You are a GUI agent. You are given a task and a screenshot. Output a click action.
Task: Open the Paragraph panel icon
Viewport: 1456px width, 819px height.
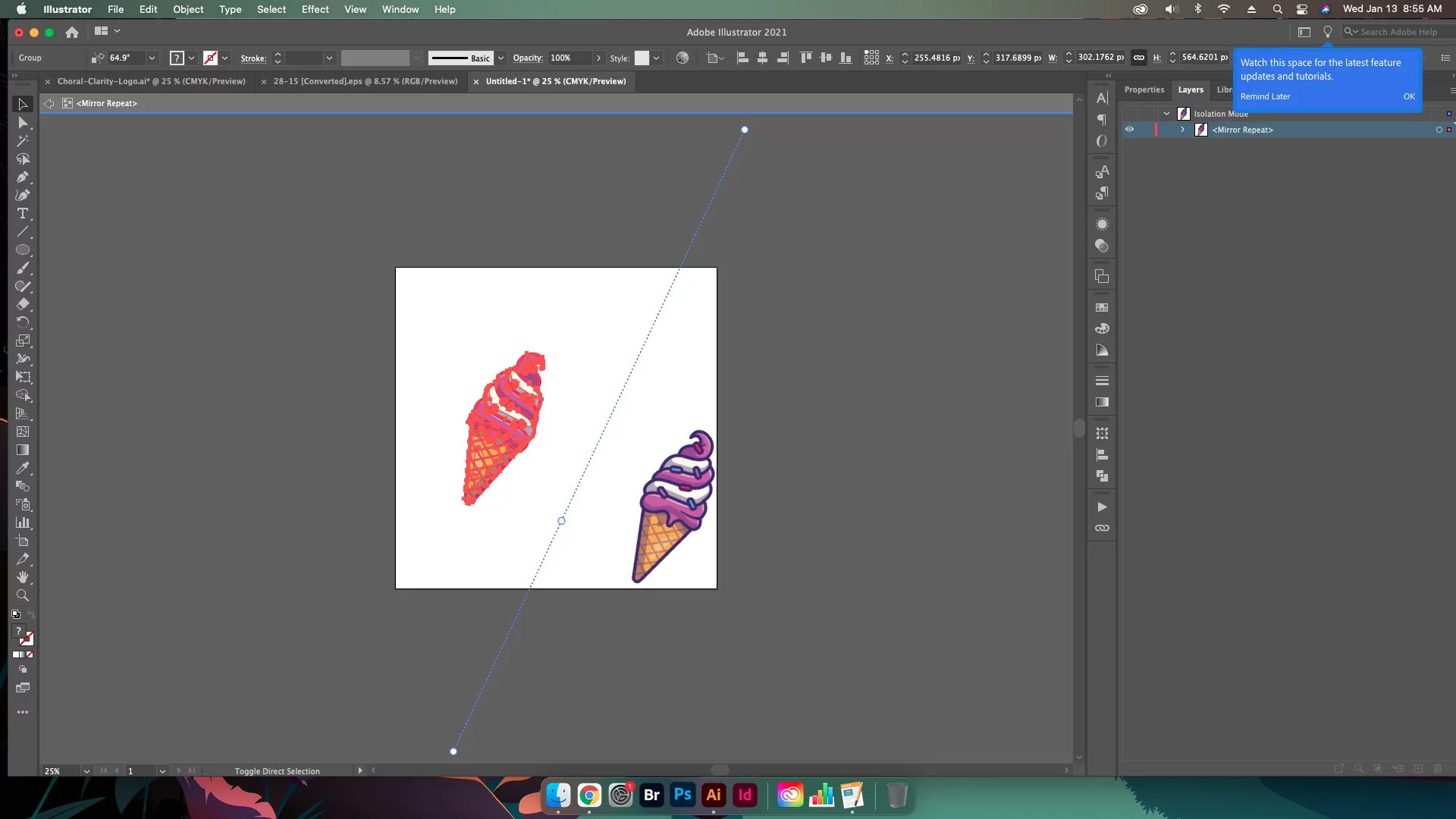1102,120
